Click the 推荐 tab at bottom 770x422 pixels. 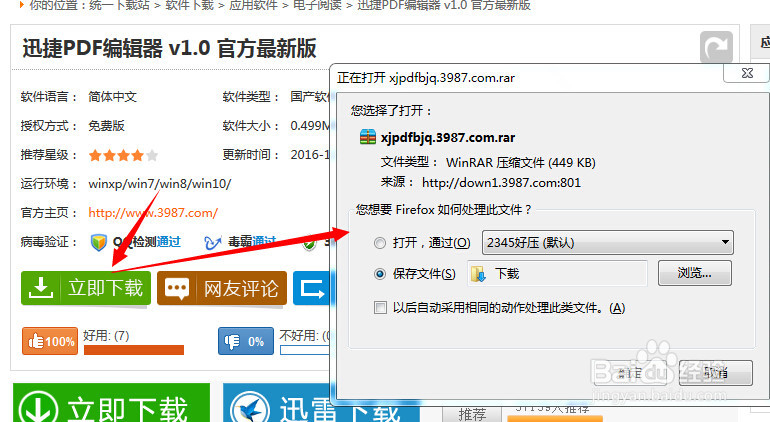(x=472, y=414)
